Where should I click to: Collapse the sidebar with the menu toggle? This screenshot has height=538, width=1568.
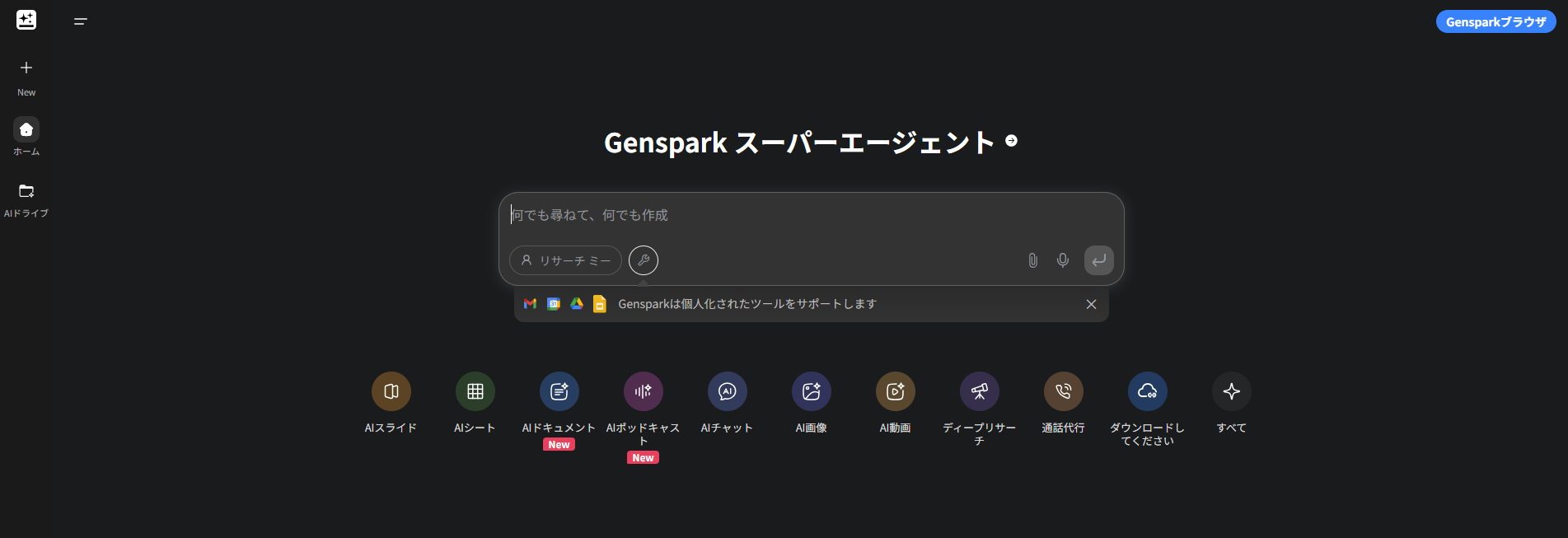pyautogui.click(x=81, y=21)
